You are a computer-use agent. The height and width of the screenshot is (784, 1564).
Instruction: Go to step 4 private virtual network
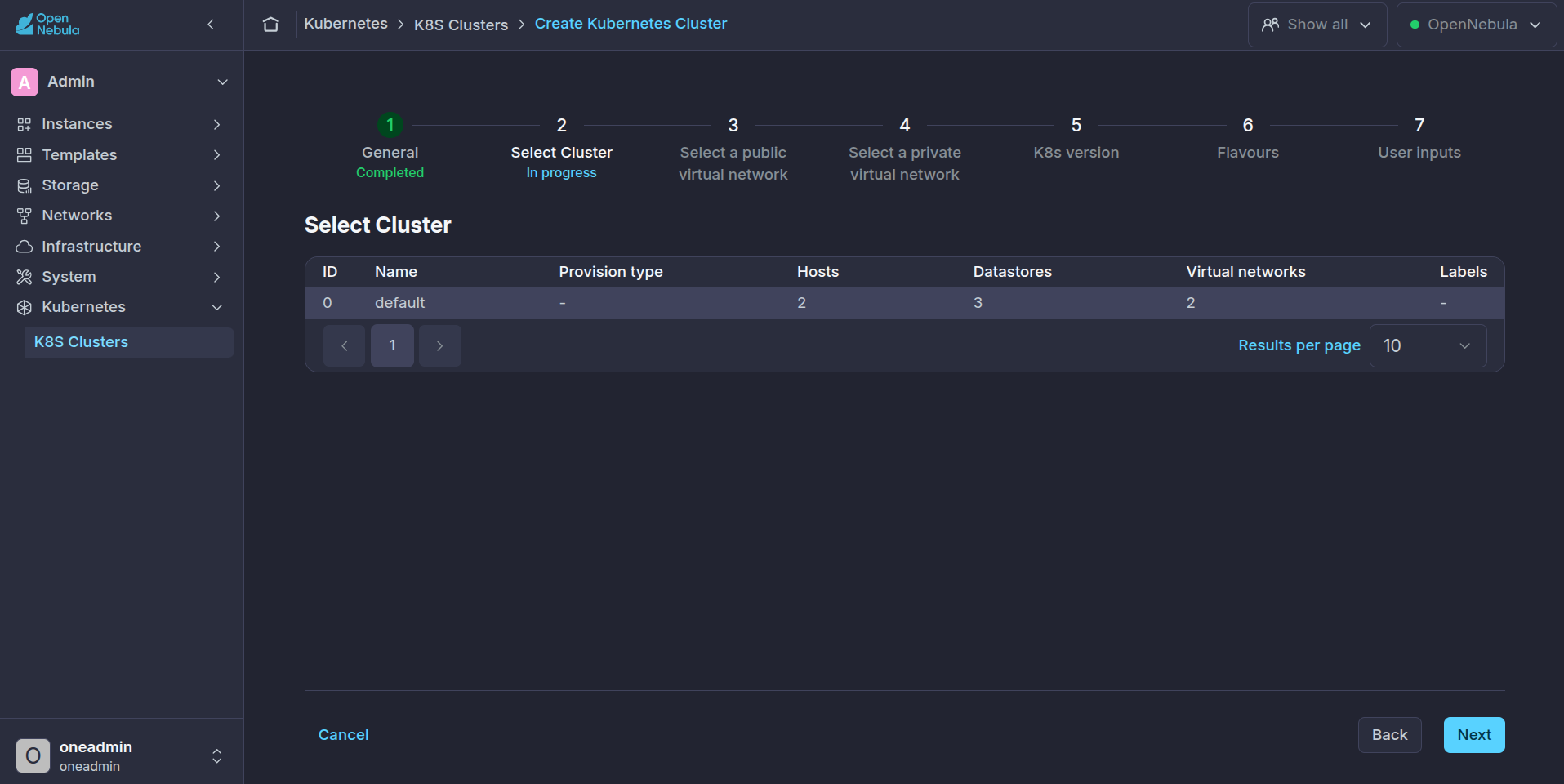tap(904, 149)
